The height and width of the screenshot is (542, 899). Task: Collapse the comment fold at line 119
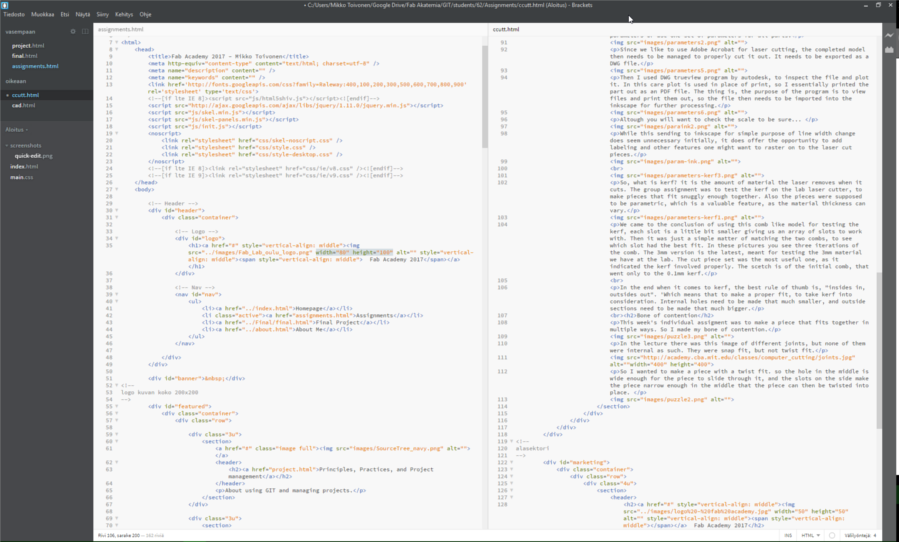(x=512, y=441)
